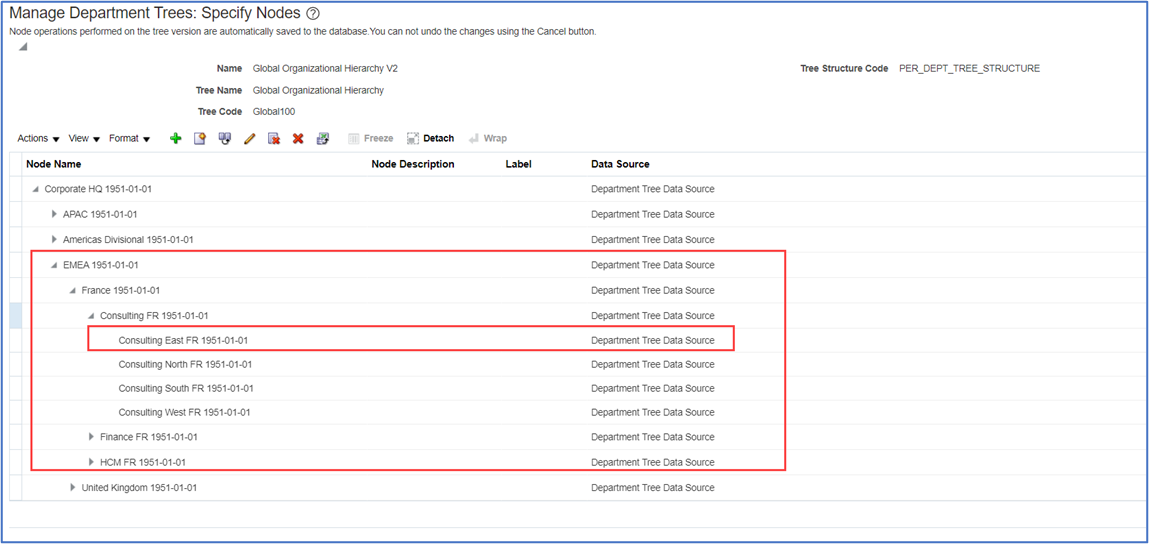Click the Global100 tree code value
1149x544 pixels.
tap(273, 112)
